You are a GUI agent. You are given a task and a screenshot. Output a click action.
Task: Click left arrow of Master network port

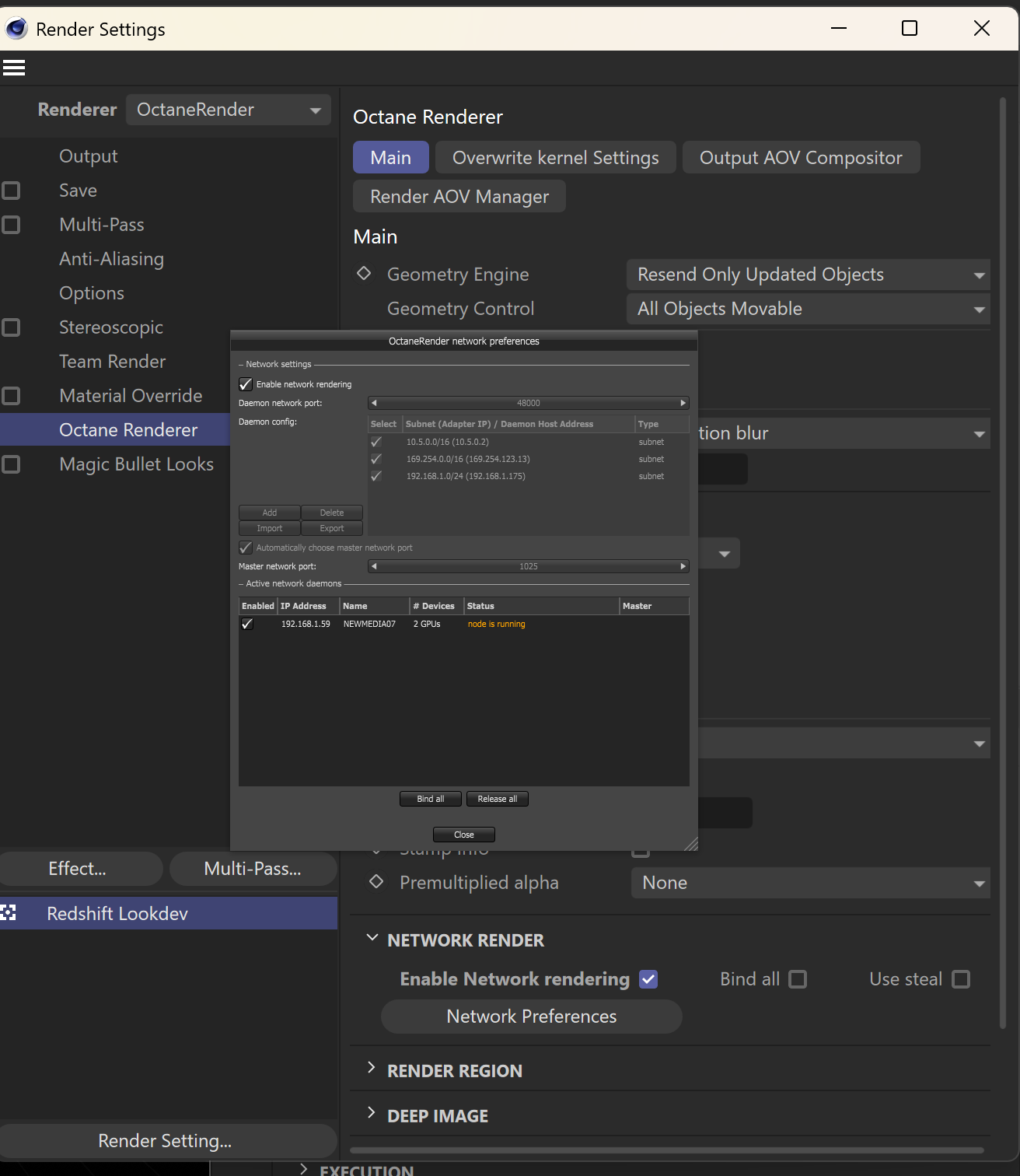pyautogui.click(x=374, y=566)
